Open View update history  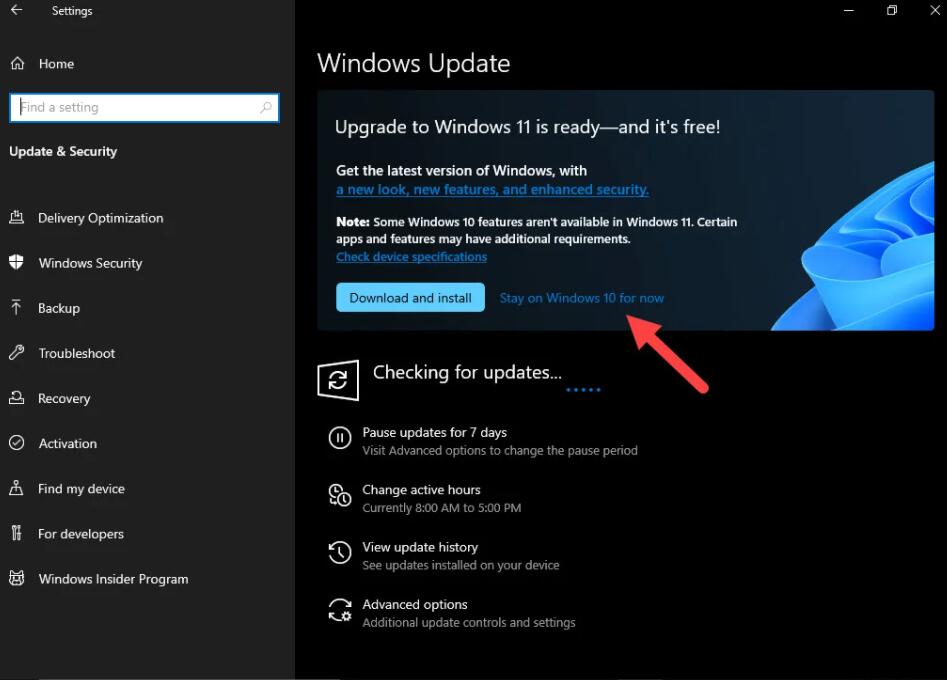(420, 547)
